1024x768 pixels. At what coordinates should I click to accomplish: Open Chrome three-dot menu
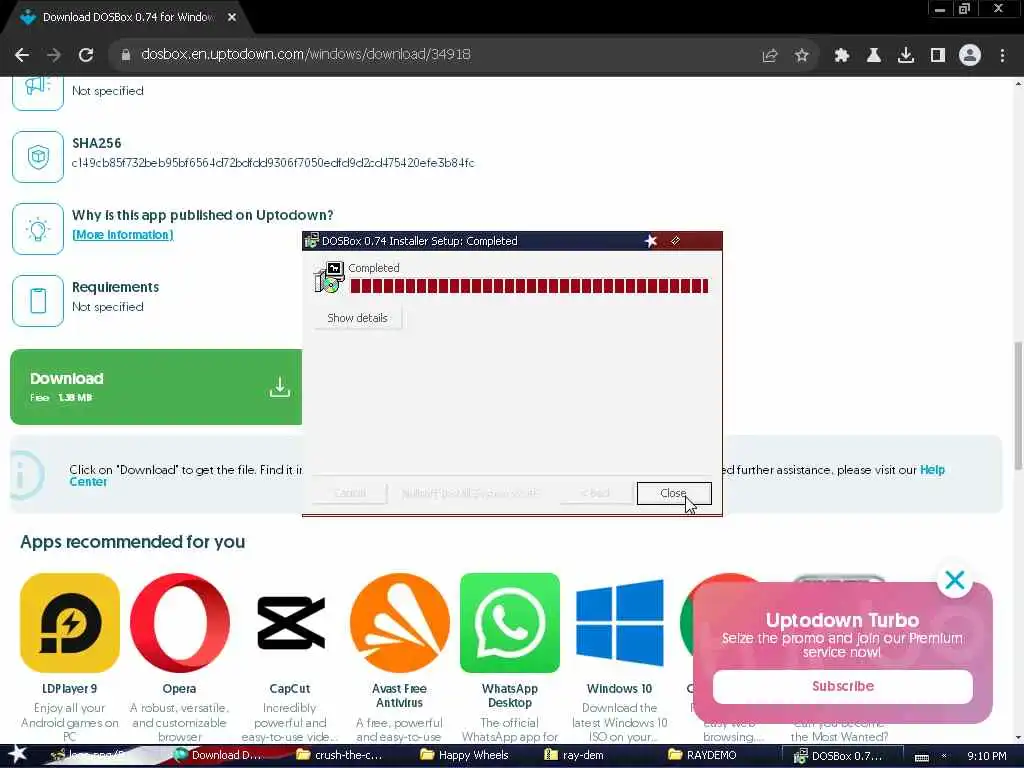pos(1002,56)
